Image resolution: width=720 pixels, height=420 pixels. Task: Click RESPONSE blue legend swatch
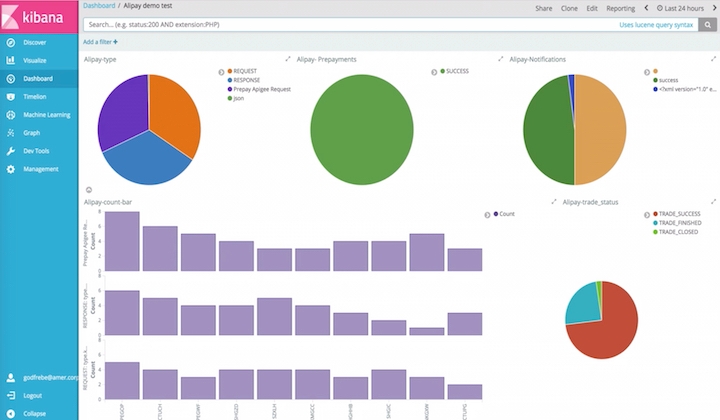pos(230,80)
